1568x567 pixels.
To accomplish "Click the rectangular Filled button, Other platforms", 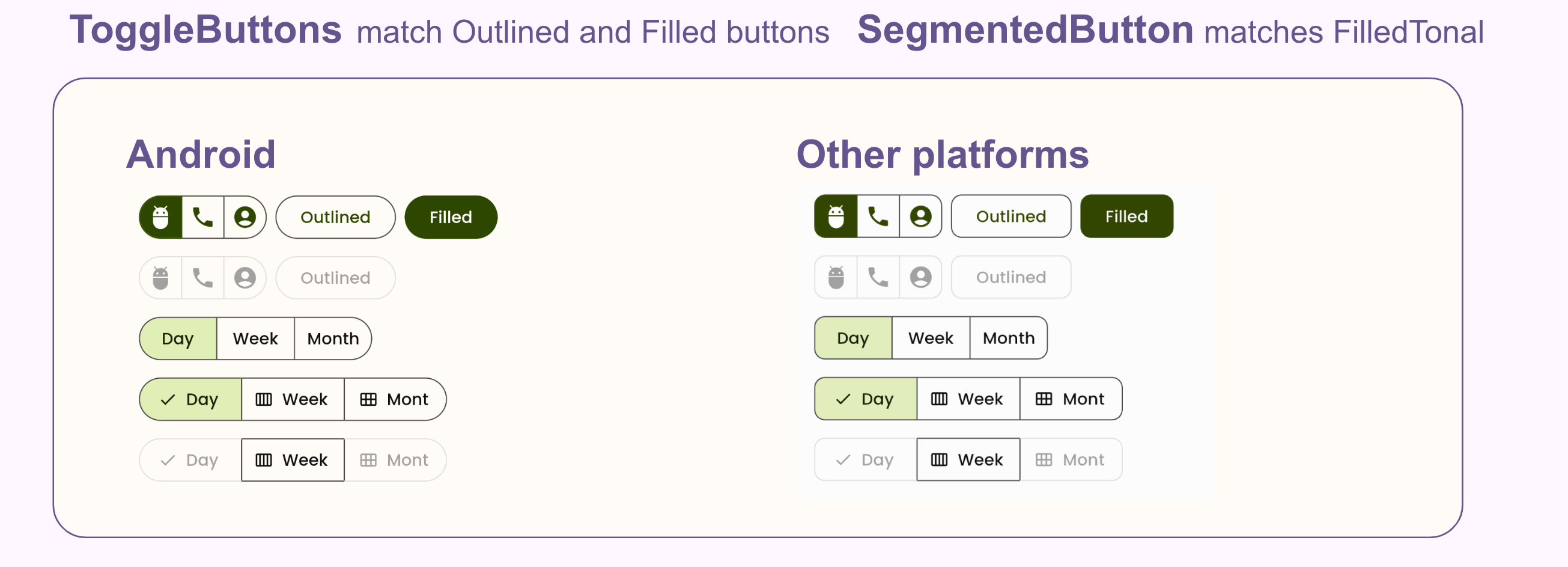I will pyautogui.click(x=1126, y=216).
